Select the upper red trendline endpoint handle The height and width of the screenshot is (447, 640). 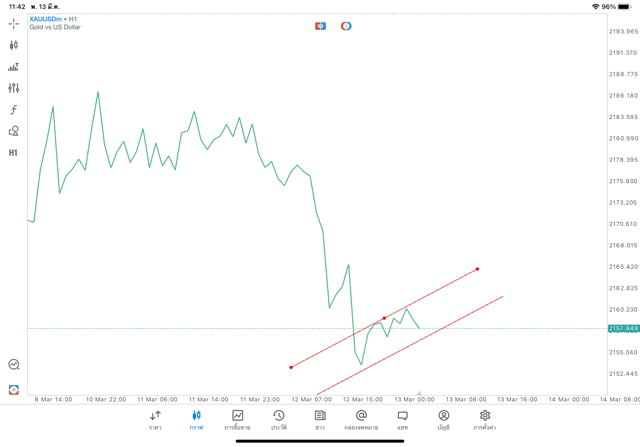[478, 269]
